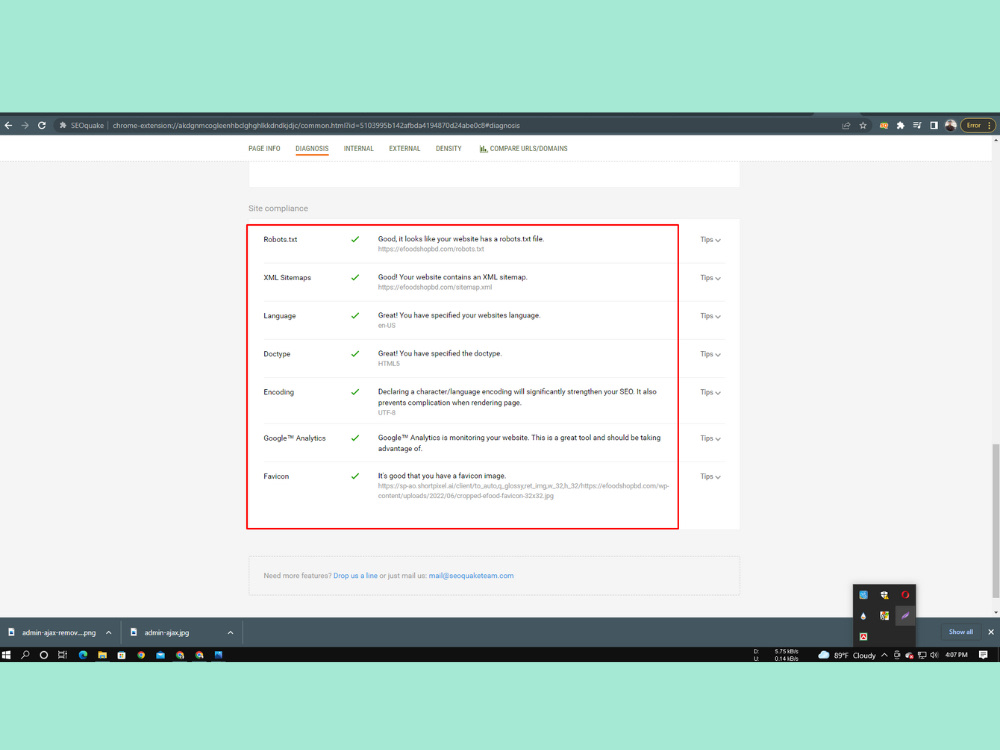Click the 'Google™ Analytics' row label
Viewport: 1000px width, 750px height.
pos(294,439)
